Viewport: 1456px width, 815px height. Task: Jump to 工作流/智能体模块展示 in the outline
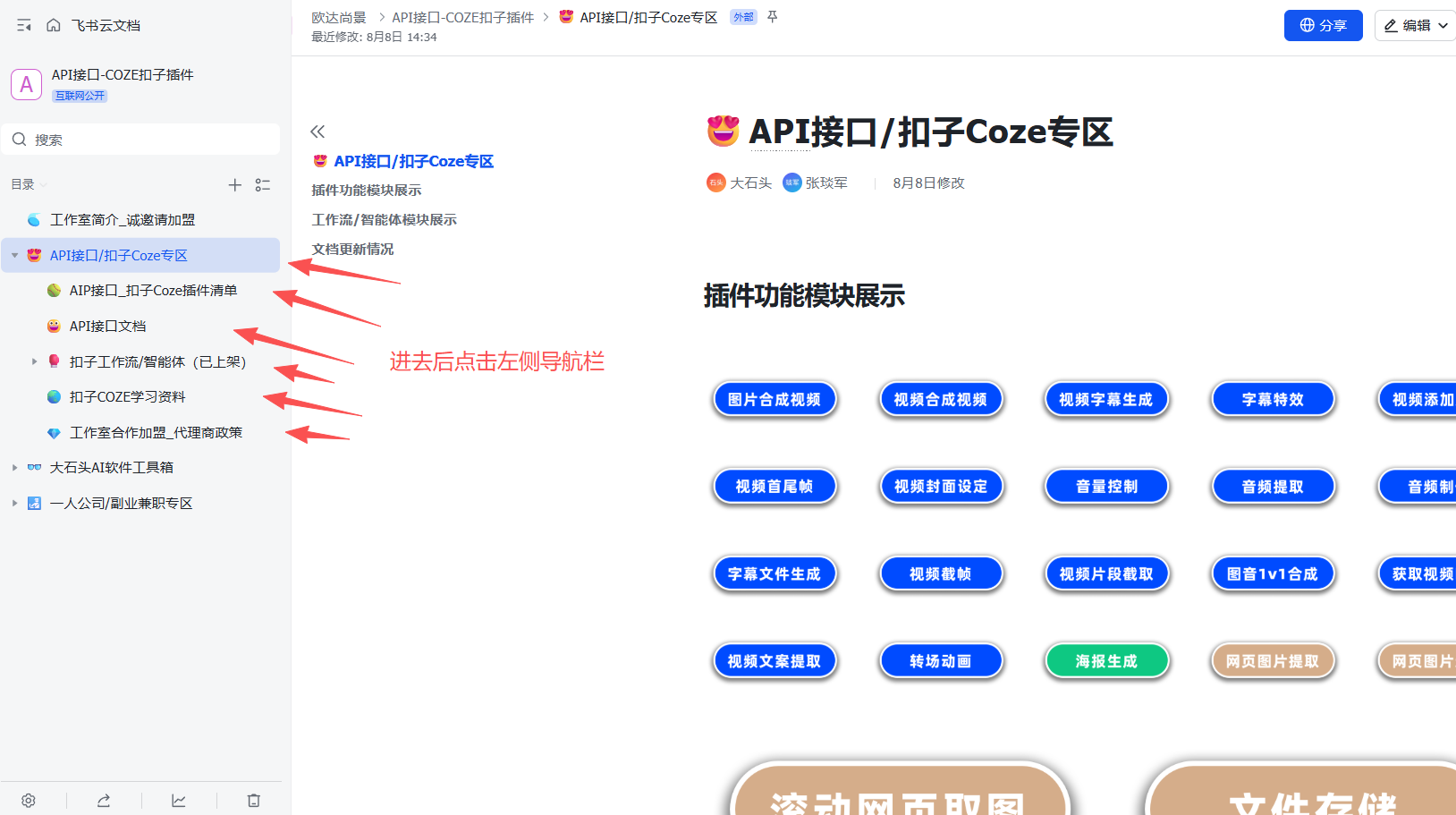(x=384, y=220)
